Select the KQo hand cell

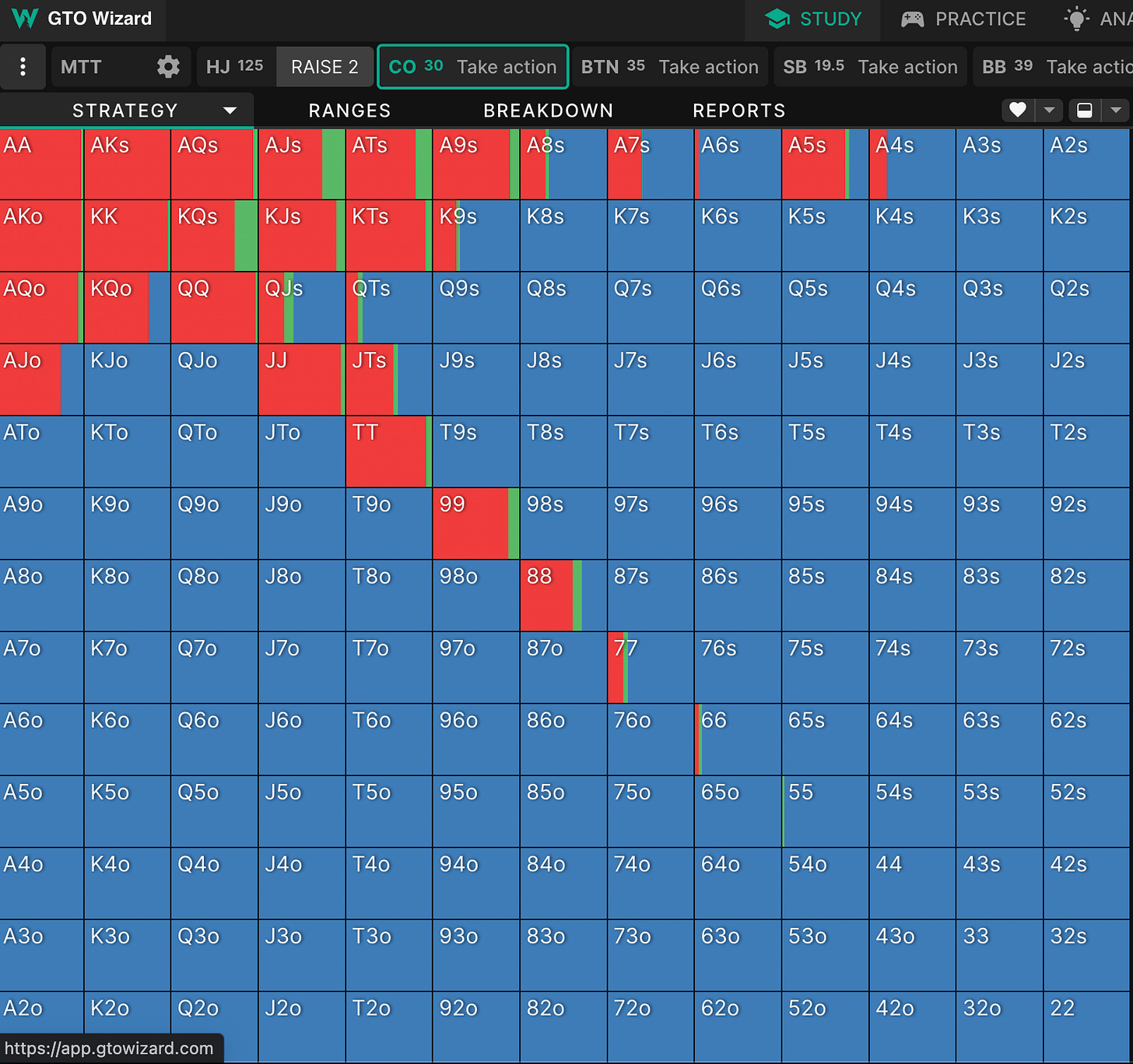pos(128,307)
